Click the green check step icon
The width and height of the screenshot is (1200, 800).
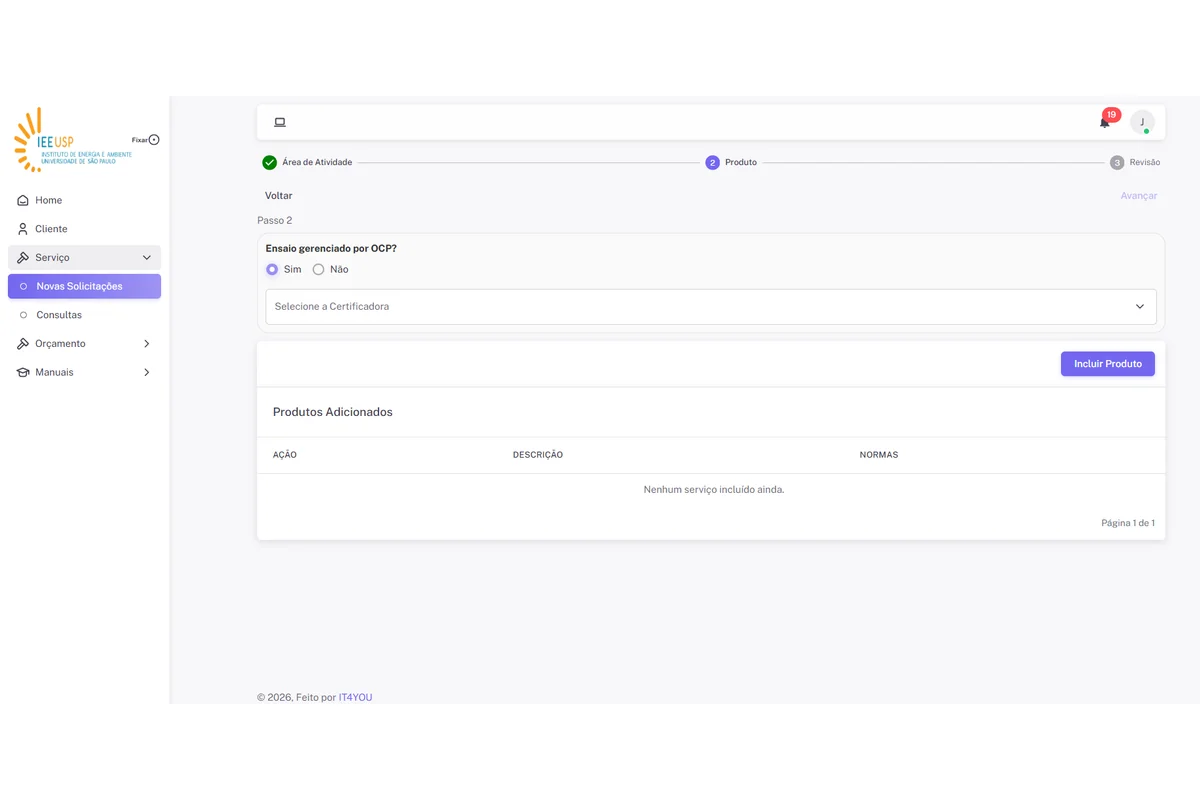[269, 162]
